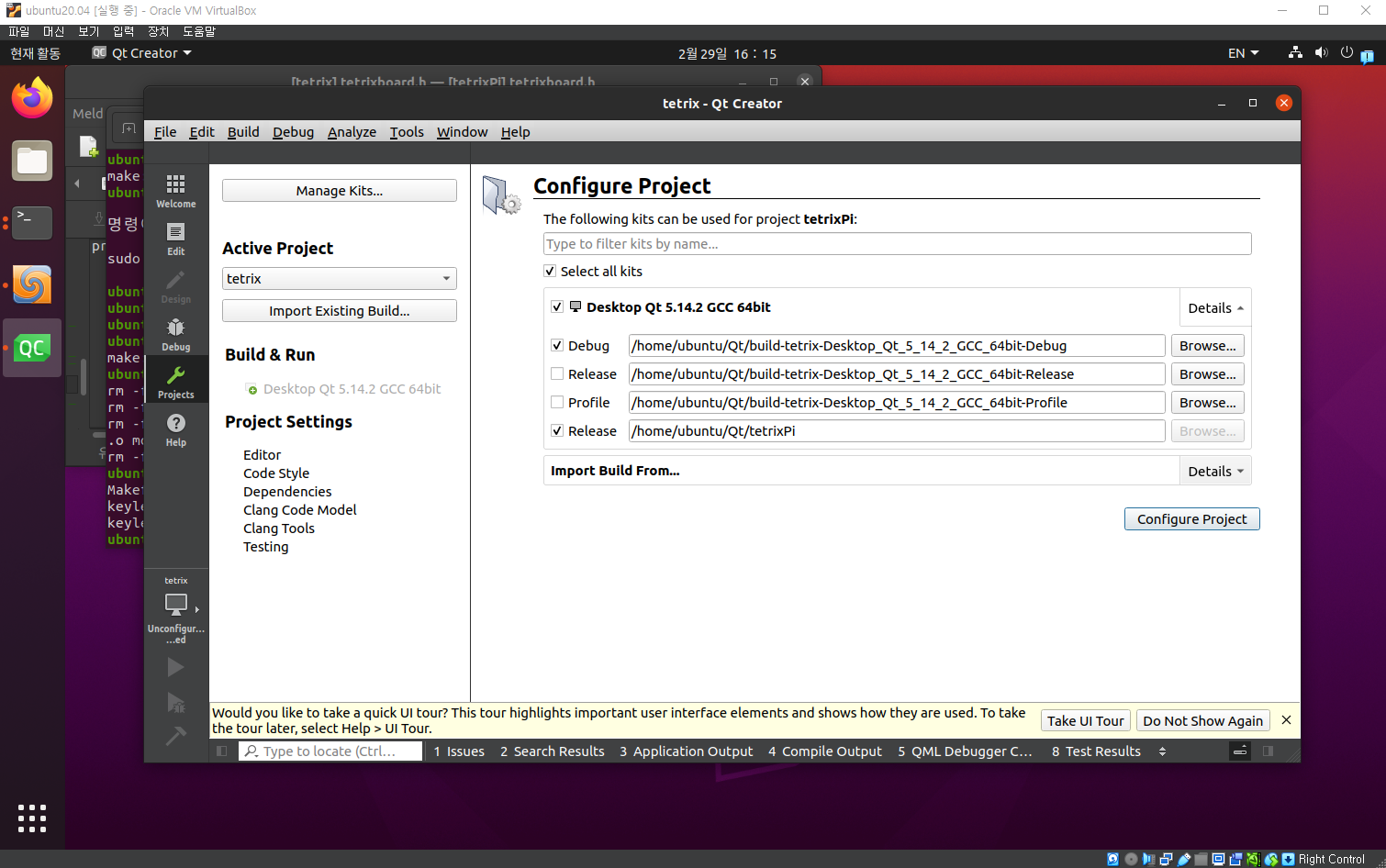The width and height of the screenshot is (1386, 868).
Task: Click the Debug build path field
Action: [x=897, y=345]
